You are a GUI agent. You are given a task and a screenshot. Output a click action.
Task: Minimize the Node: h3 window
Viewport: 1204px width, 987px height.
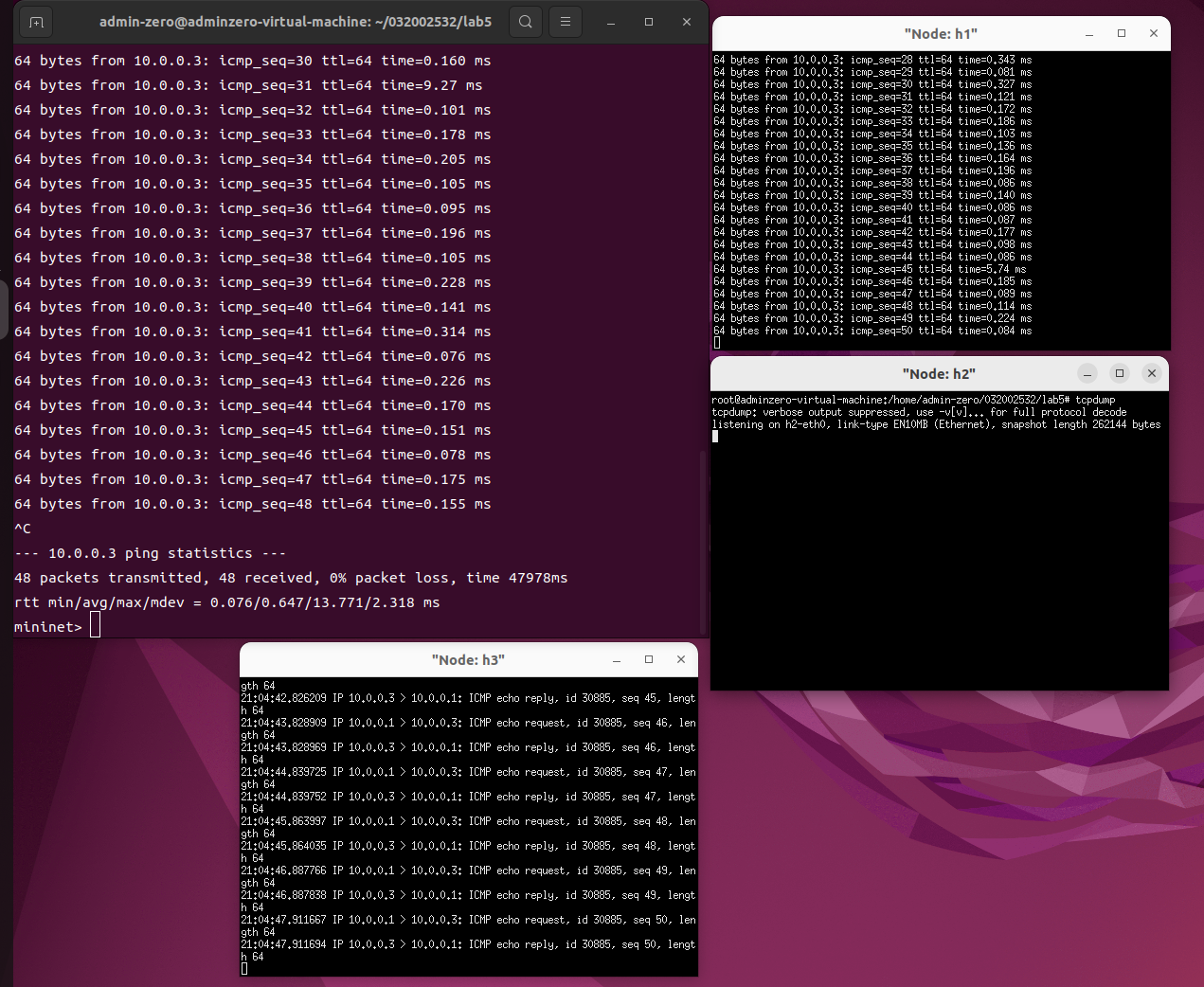[617, 659]
